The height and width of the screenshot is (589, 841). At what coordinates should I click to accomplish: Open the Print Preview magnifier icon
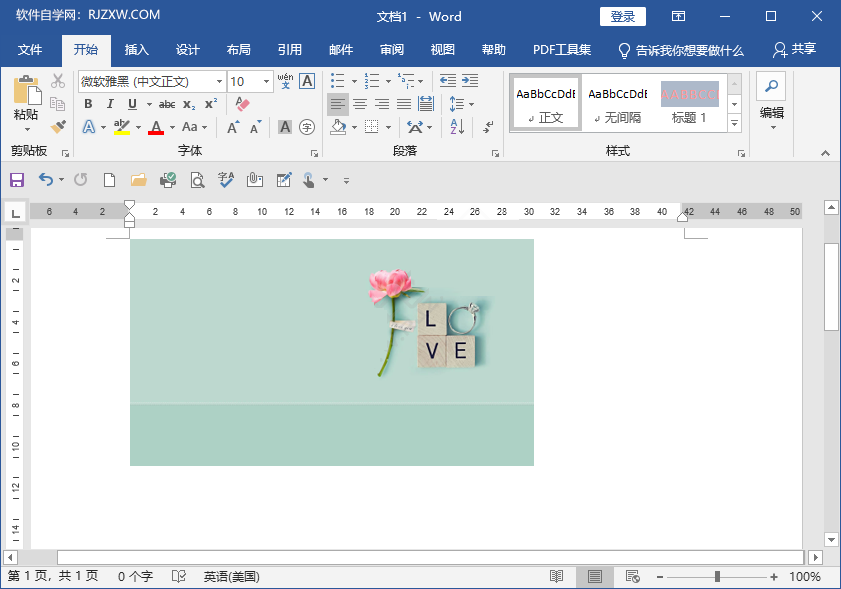click(198, 180)
